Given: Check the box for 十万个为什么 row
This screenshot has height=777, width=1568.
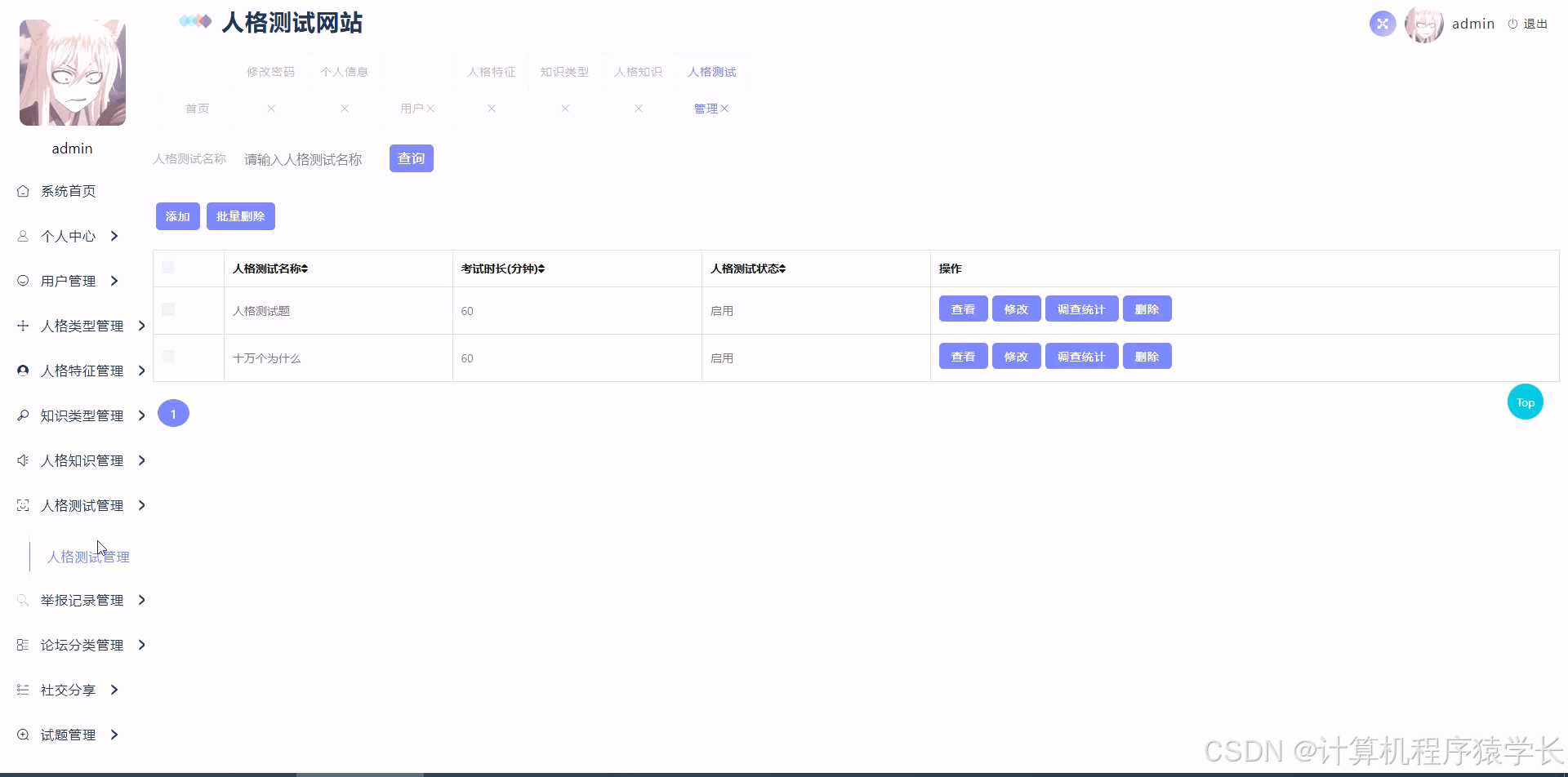Looking at the screenshot, I should tap(168, 357).
